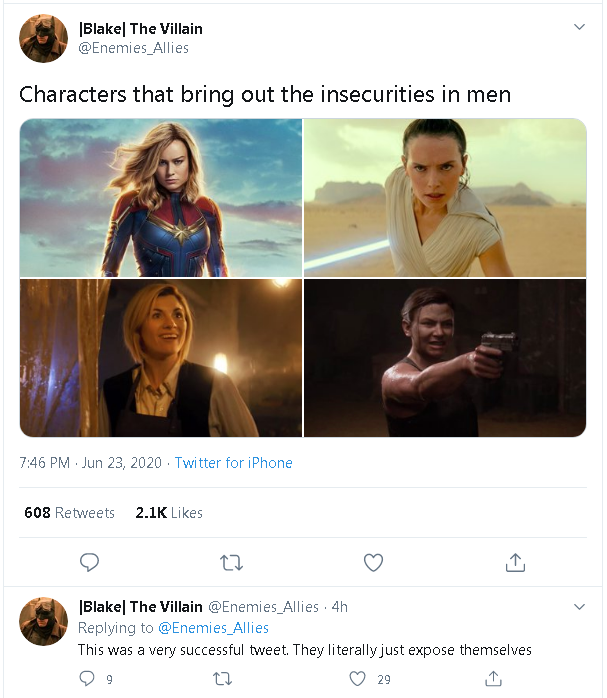Open the top-left photo of woman in red-blue suit

tap(161, 197)
